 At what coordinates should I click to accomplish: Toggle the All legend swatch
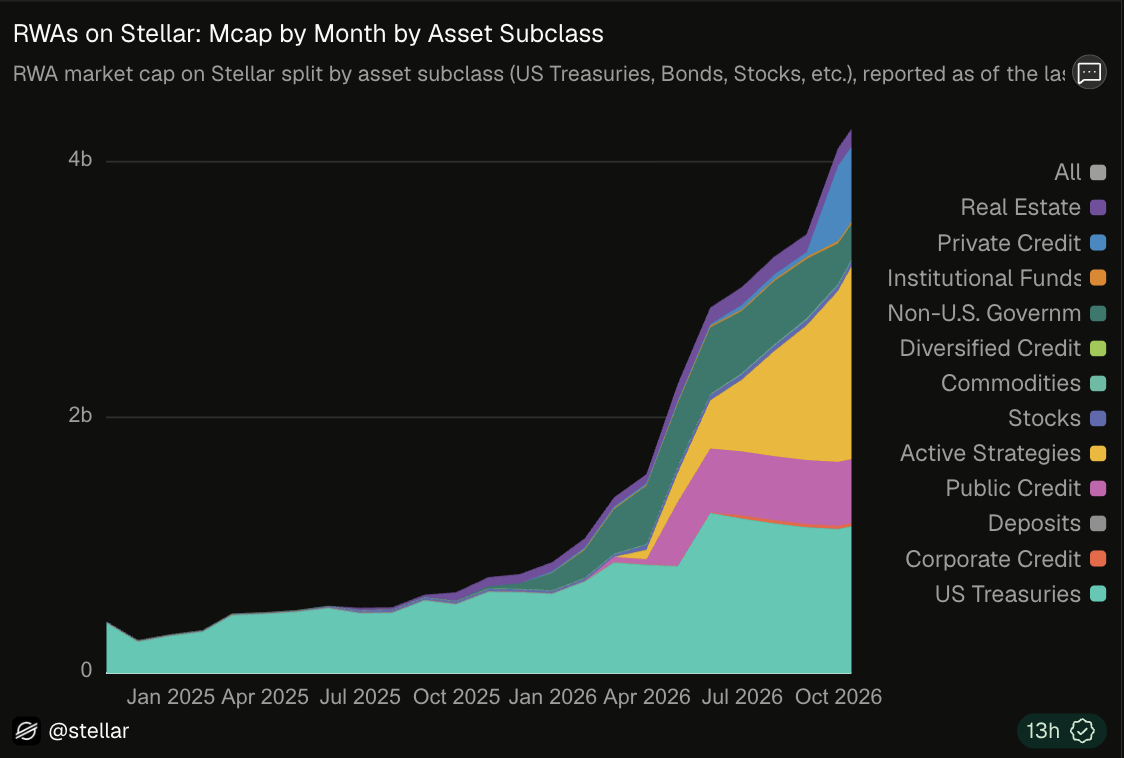[x=1097, y=172]
